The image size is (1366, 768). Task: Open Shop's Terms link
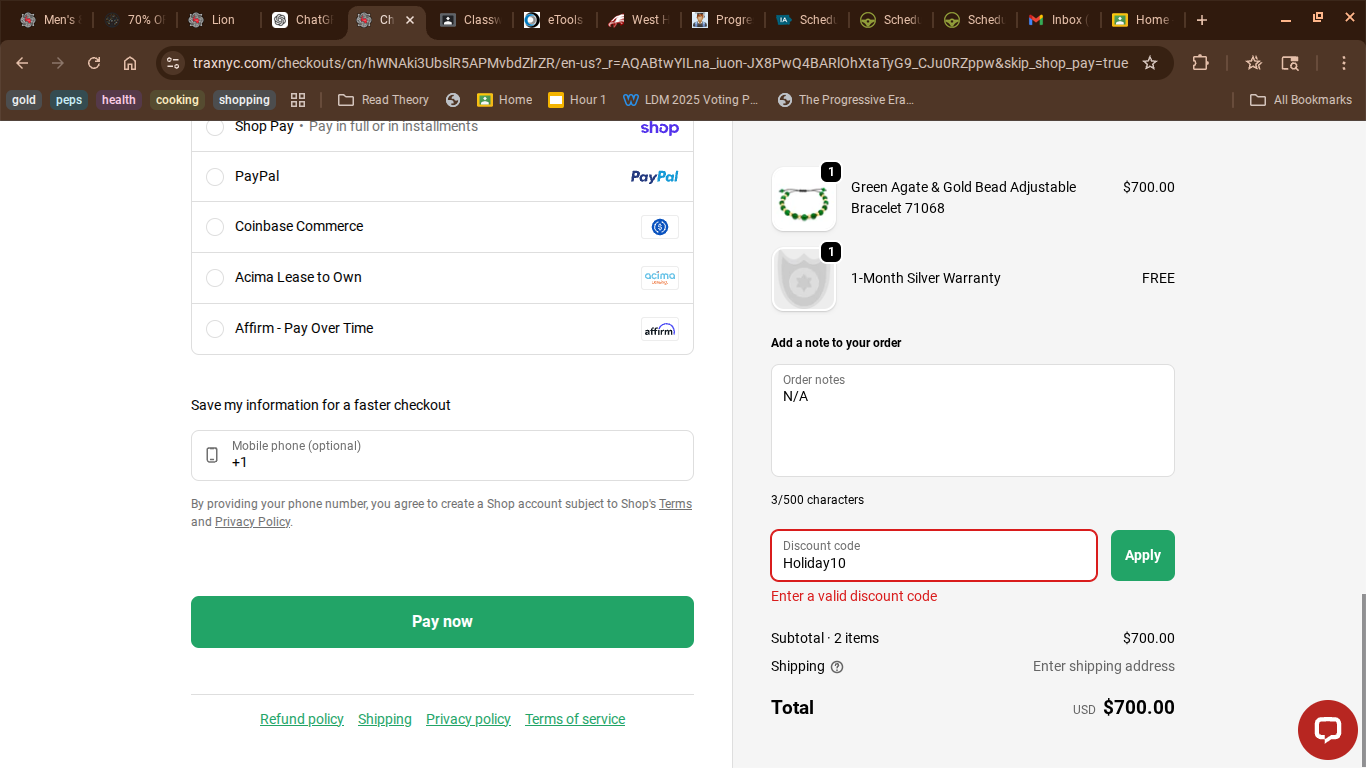[675, 504]
